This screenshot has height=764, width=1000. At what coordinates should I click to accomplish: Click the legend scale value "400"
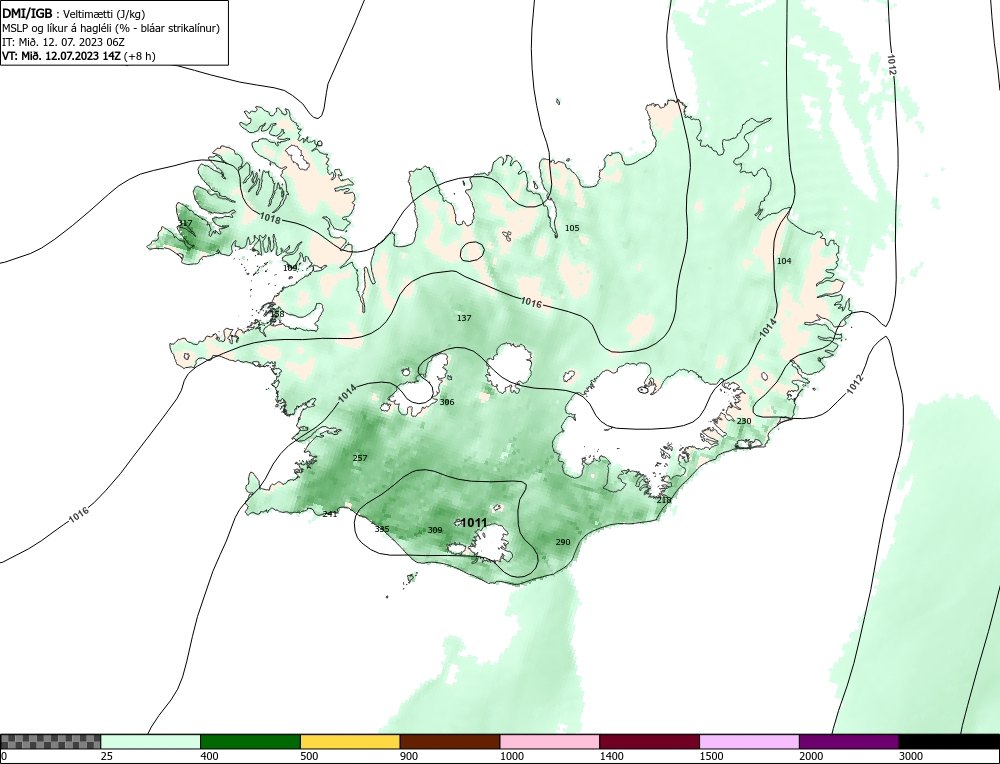pyautogui.click(x=209, y=756)
